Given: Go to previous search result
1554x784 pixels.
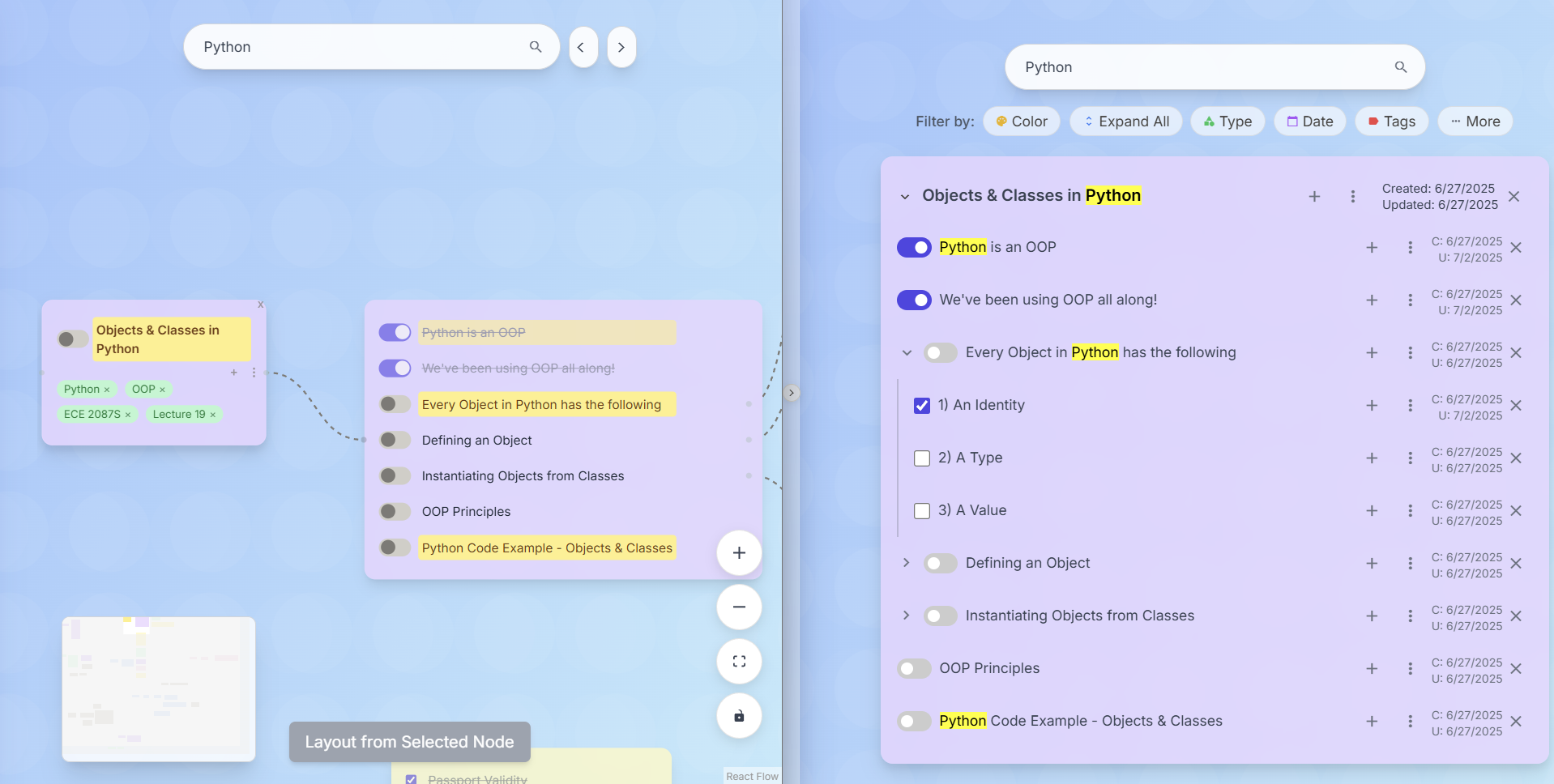Looking at the screenshot, I should point(582,47).
